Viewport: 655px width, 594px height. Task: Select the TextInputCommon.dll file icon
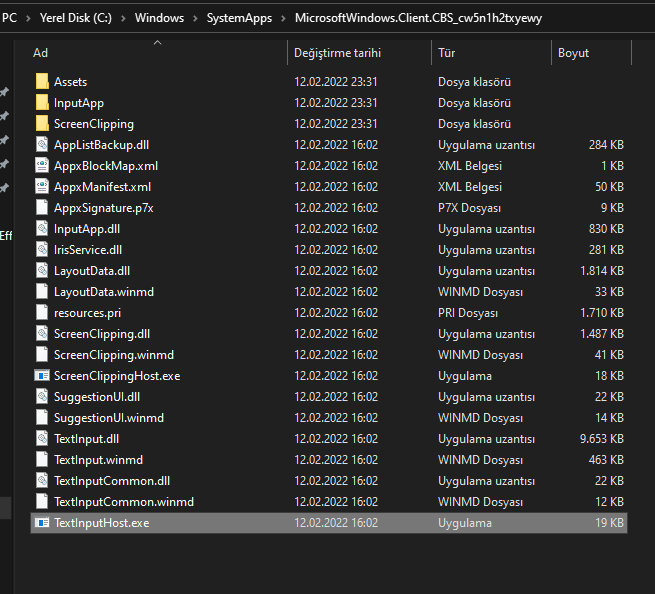pos(42,481)
